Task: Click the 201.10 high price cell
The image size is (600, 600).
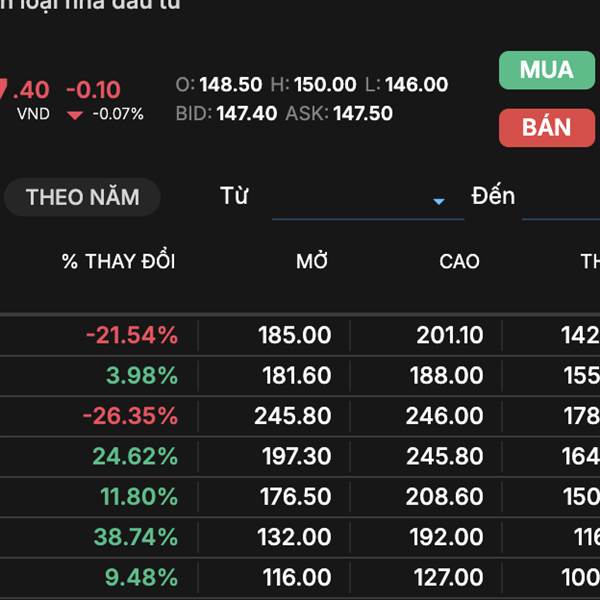Action: pos(449,335)
